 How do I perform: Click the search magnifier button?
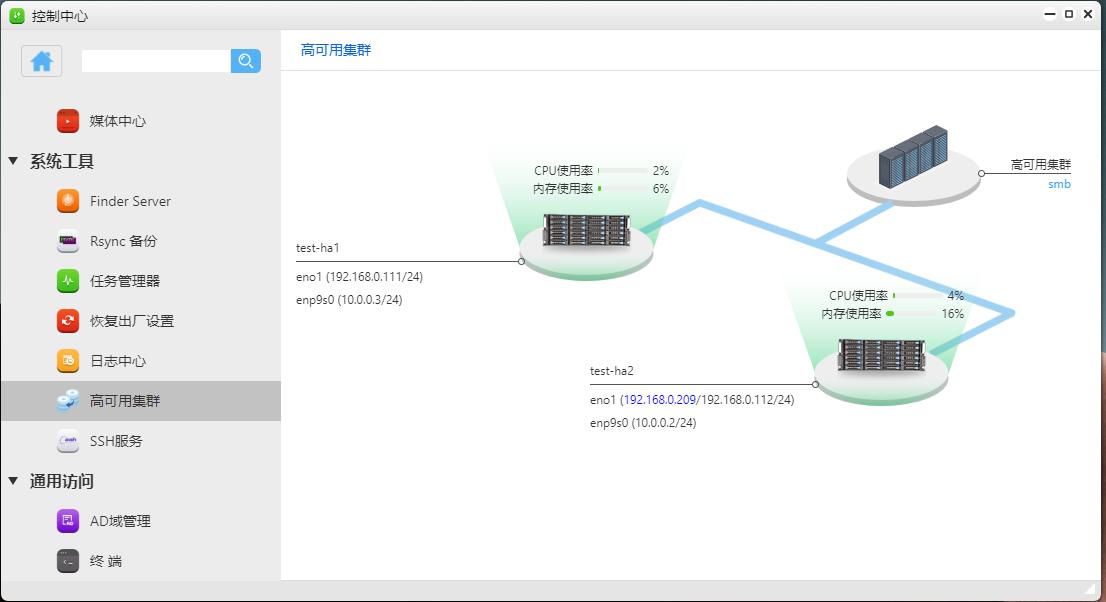[245, 61]
